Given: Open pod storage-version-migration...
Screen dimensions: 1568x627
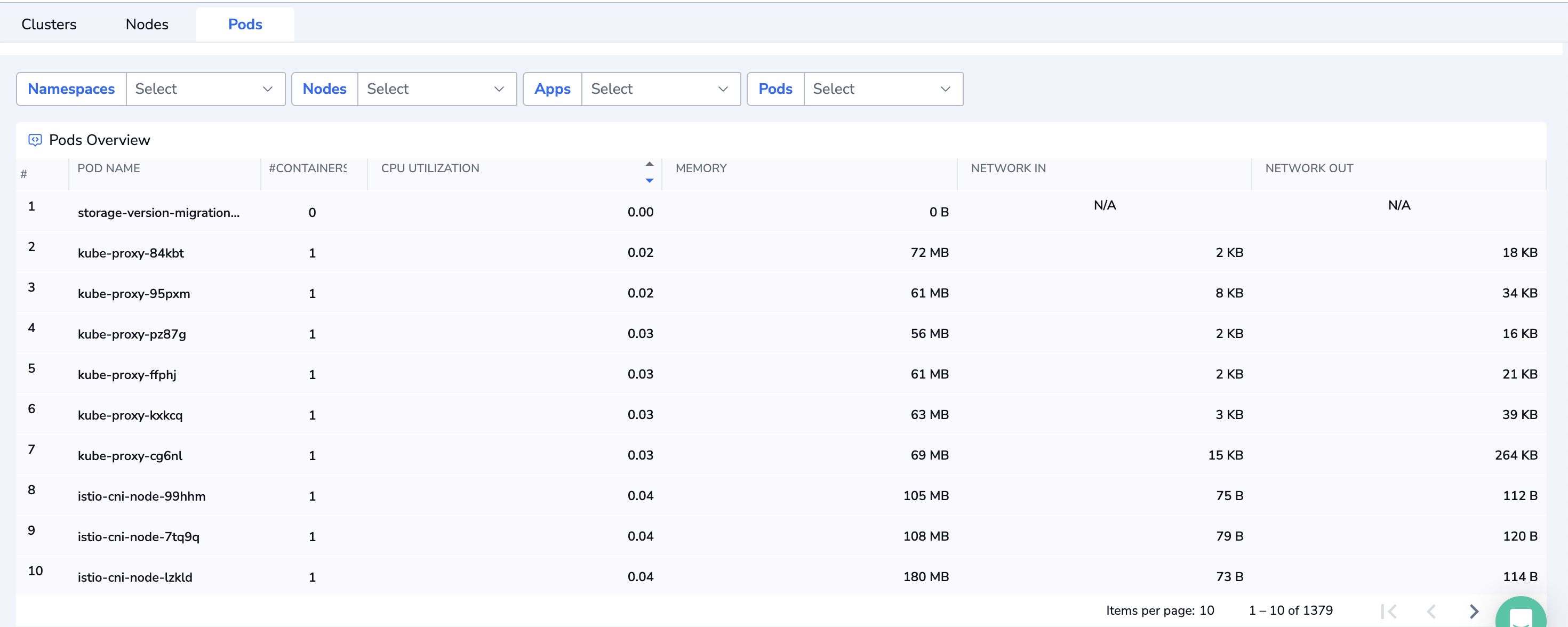Looking at the screenshot, I should click(x=158, y=212).
